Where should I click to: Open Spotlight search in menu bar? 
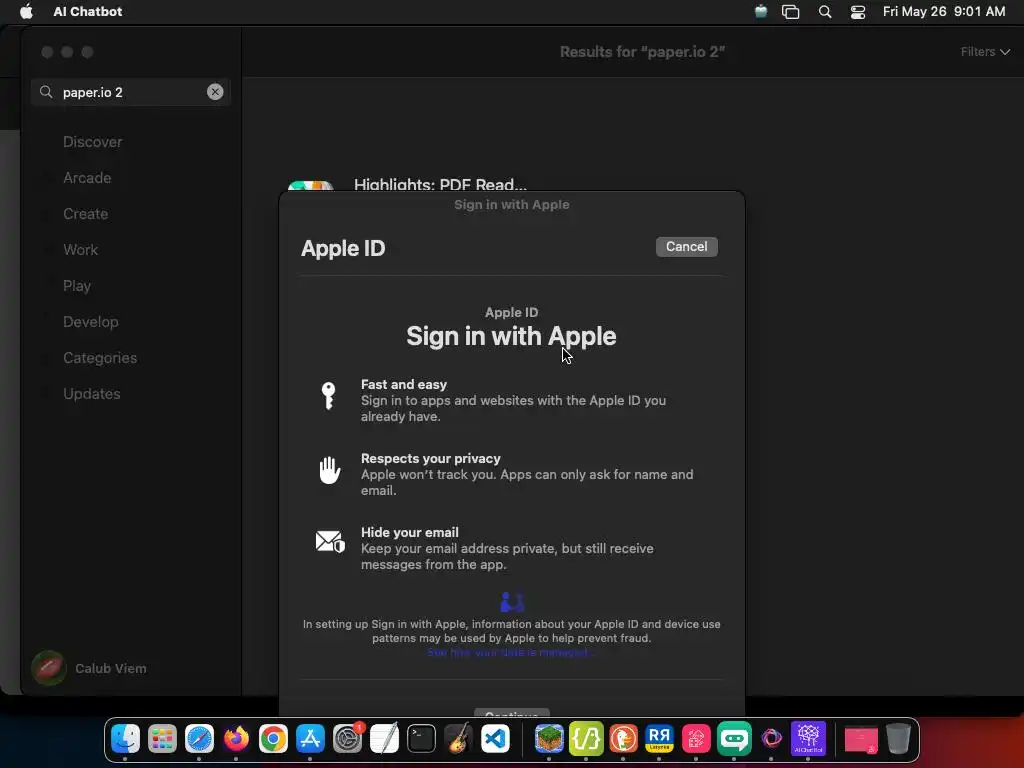tap(825, 12)
